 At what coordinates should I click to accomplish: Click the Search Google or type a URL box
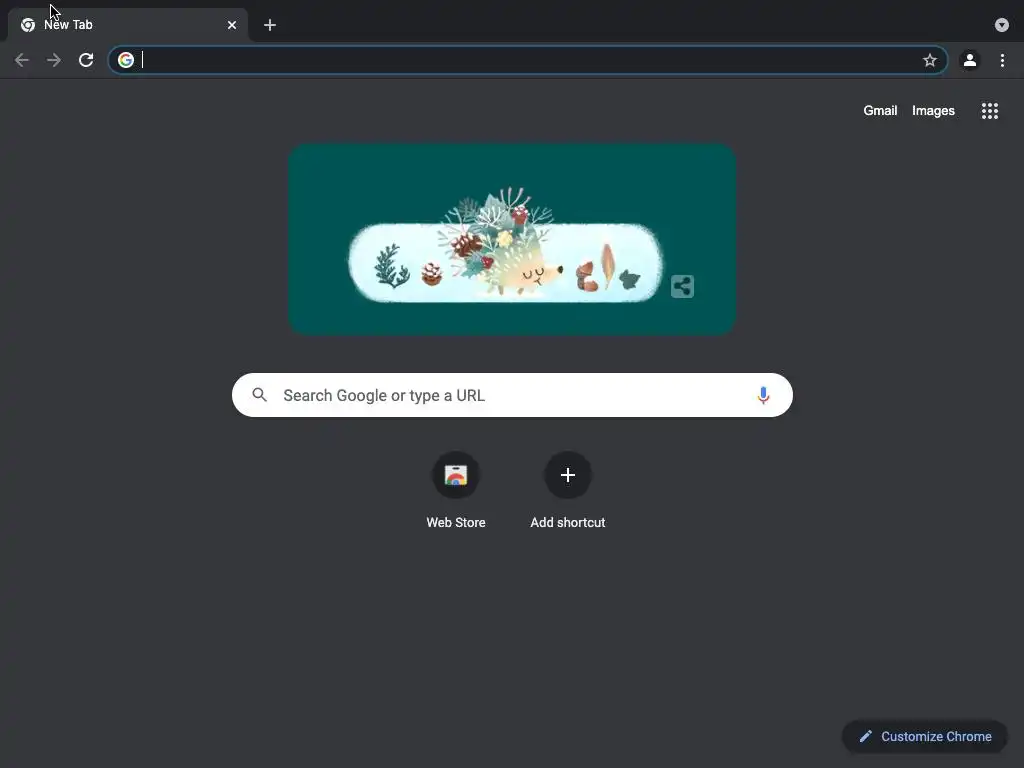(x=512, y=395)
